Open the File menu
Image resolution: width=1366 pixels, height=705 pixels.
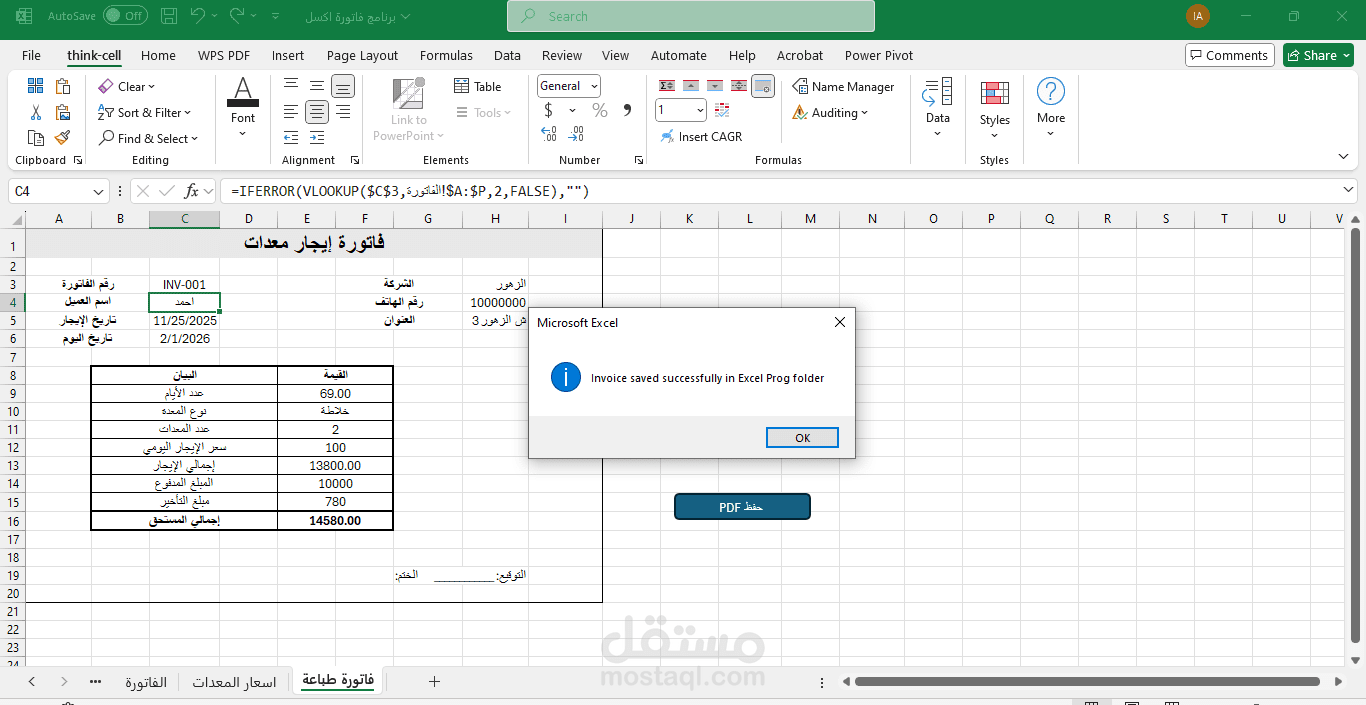[31, 56]
